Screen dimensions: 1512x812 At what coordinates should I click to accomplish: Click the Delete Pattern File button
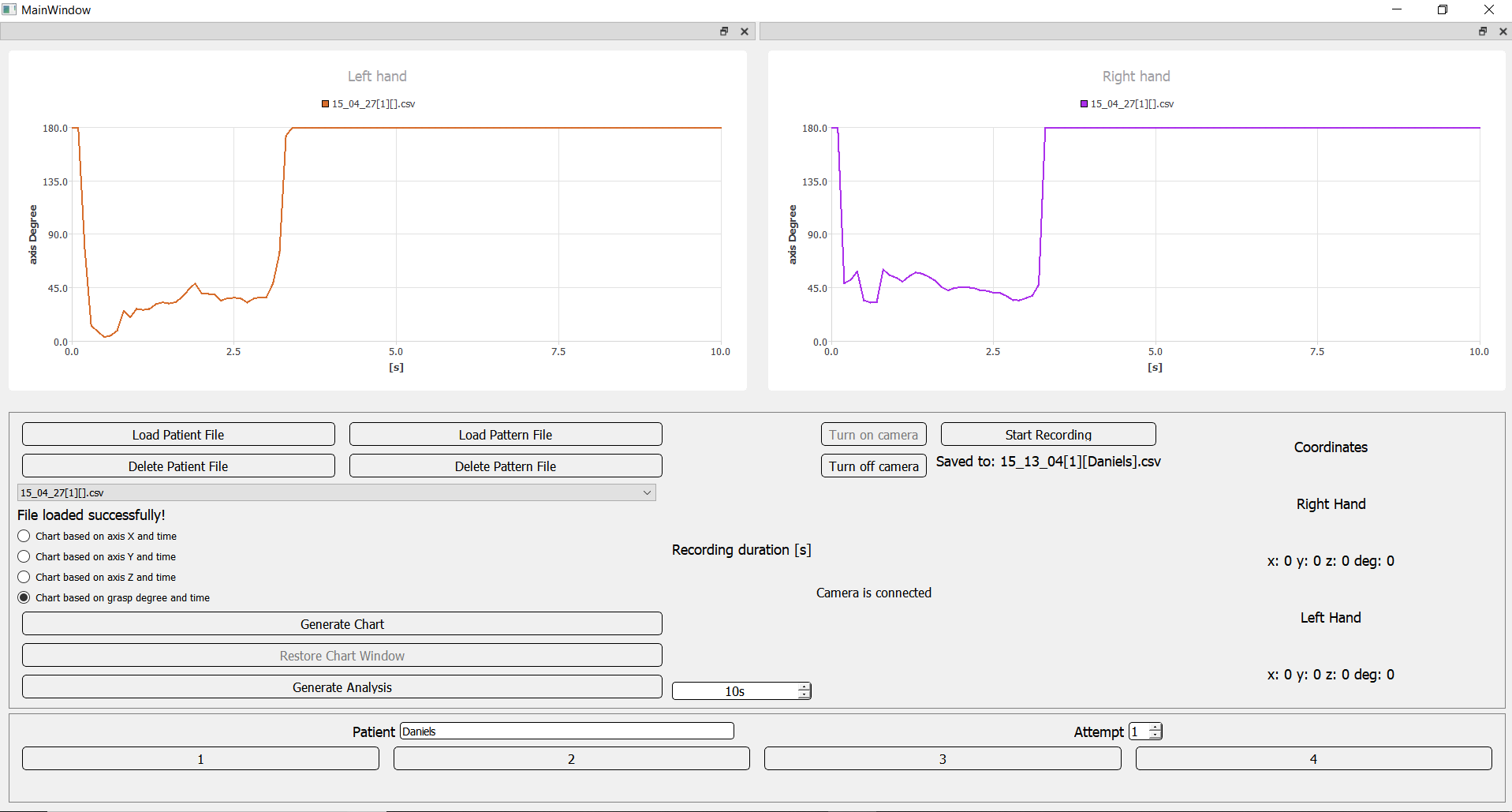(x=506, y=466)
